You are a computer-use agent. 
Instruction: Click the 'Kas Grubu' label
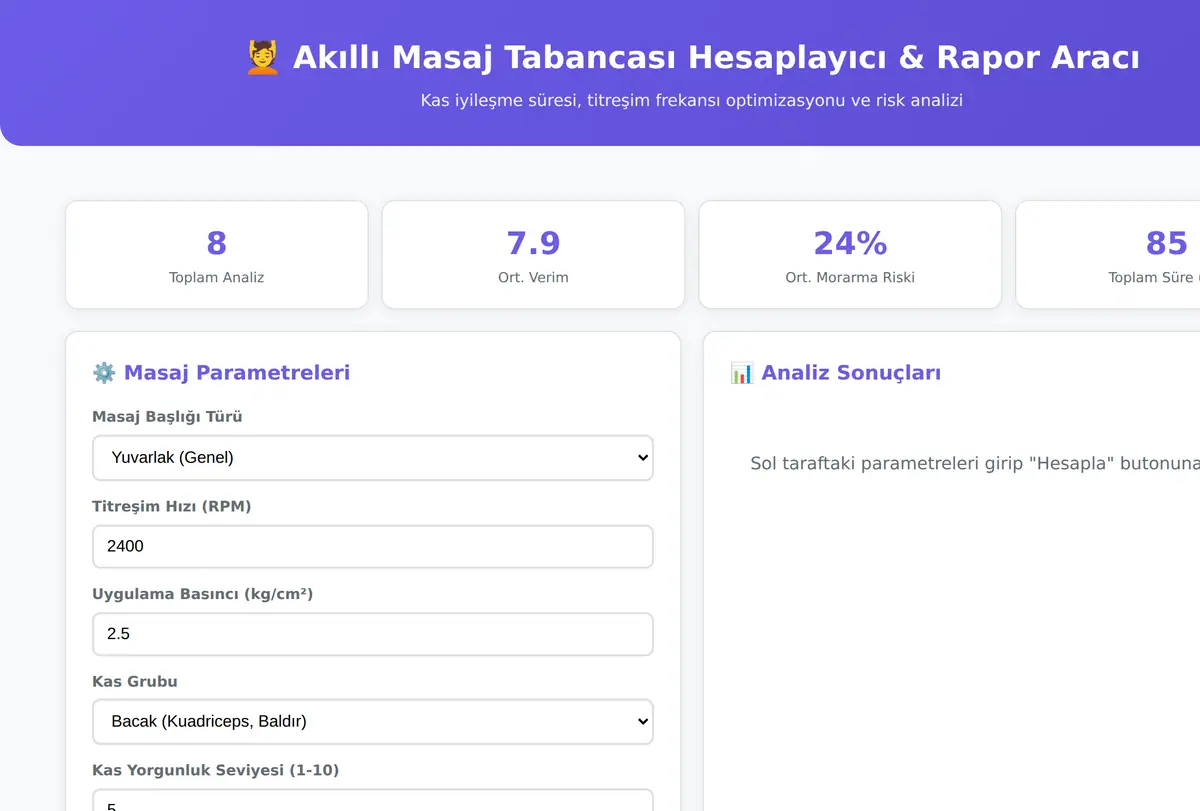pos(135,682)
